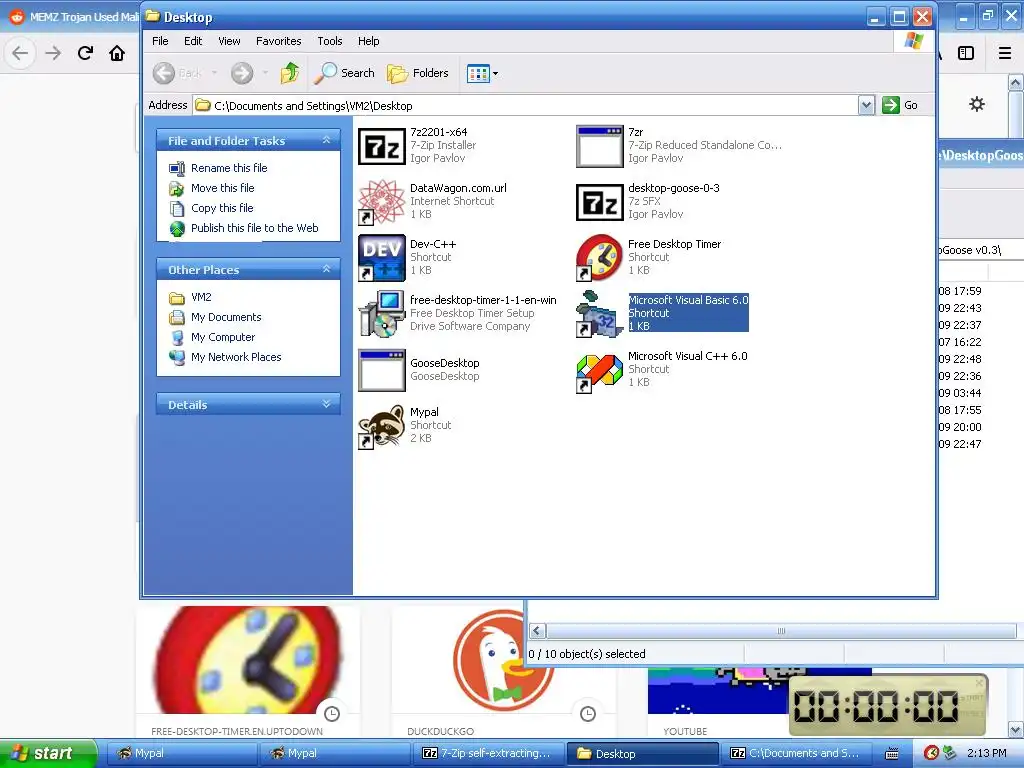Click the browser forward arrow in Mypal
Image resolution: width=1024 pixels, height=768 pixels.
pyautogui.click(x=53, y=53)
